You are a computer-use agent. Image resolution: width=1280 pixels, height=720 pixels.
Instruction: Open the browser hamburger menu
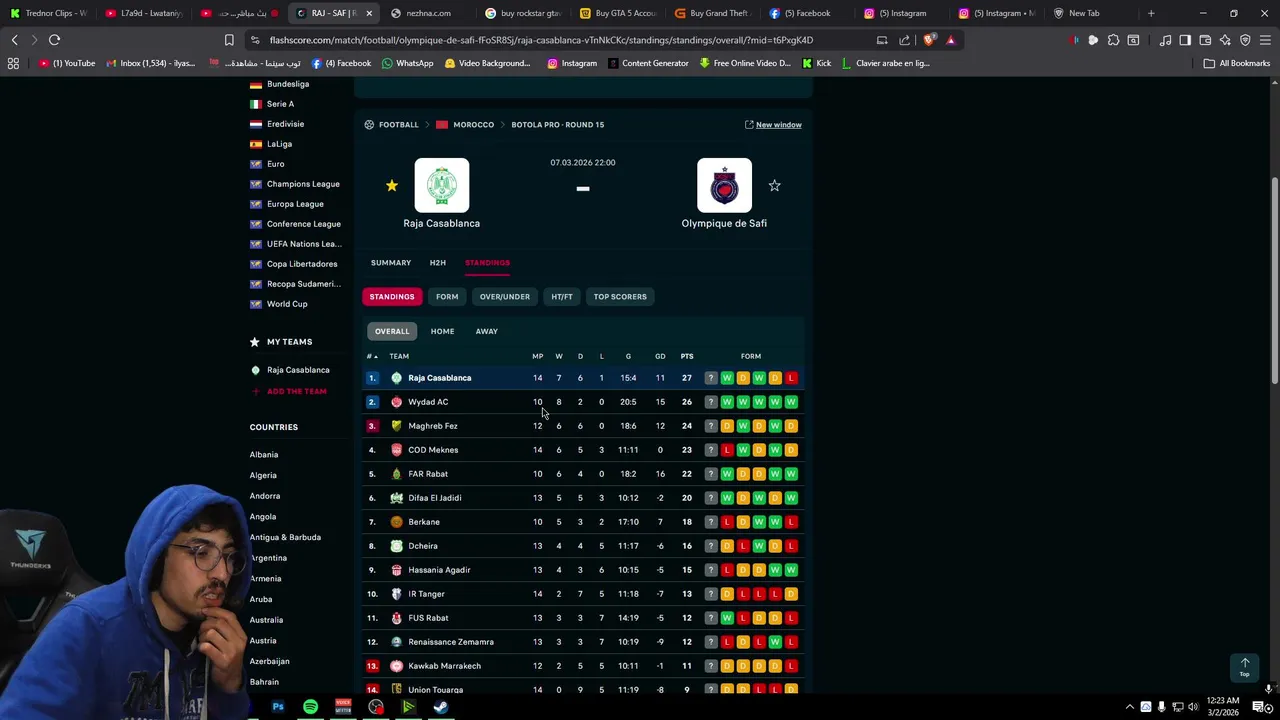click(x=1265, y=40)
